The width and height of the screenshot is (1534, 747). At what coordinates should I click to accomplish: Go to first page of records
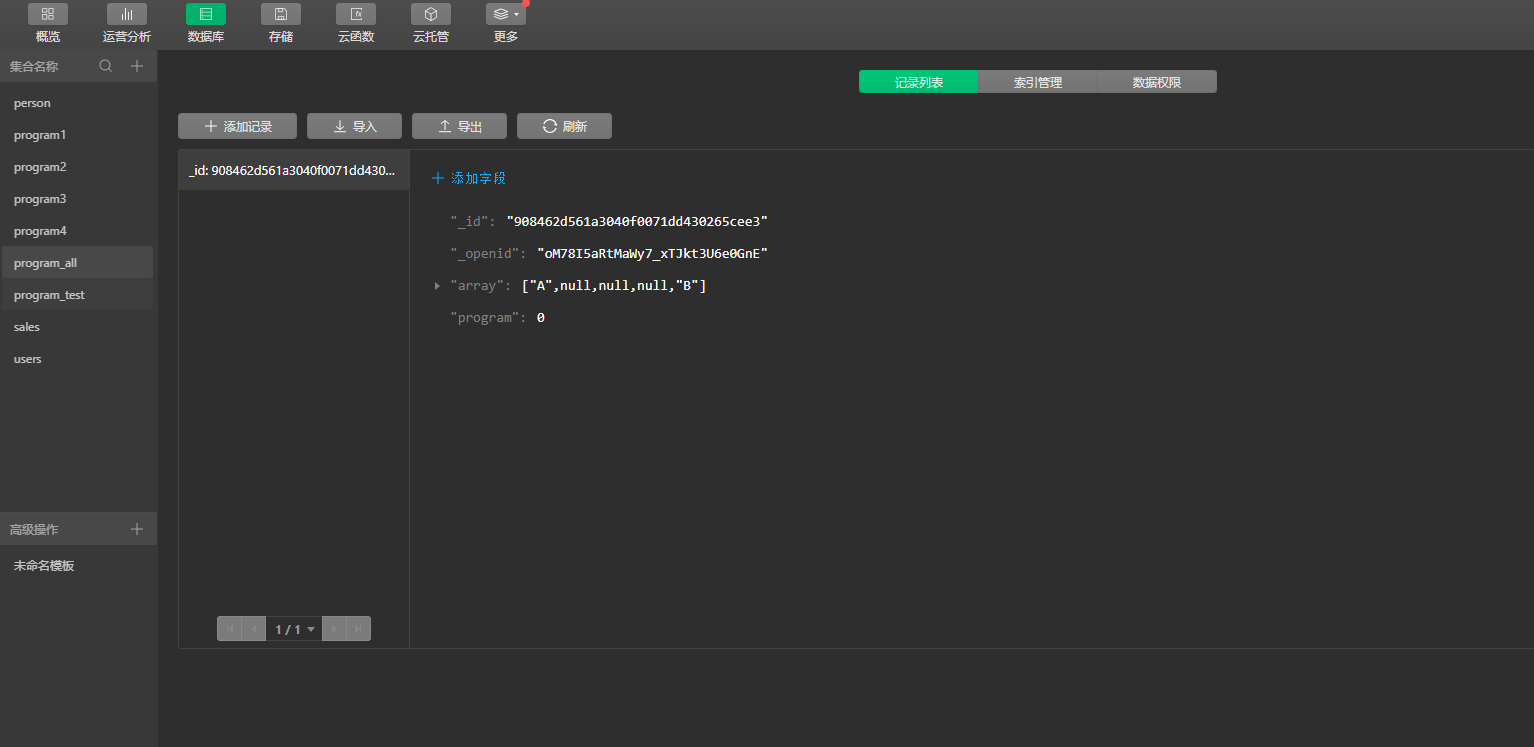coord(230,629)
